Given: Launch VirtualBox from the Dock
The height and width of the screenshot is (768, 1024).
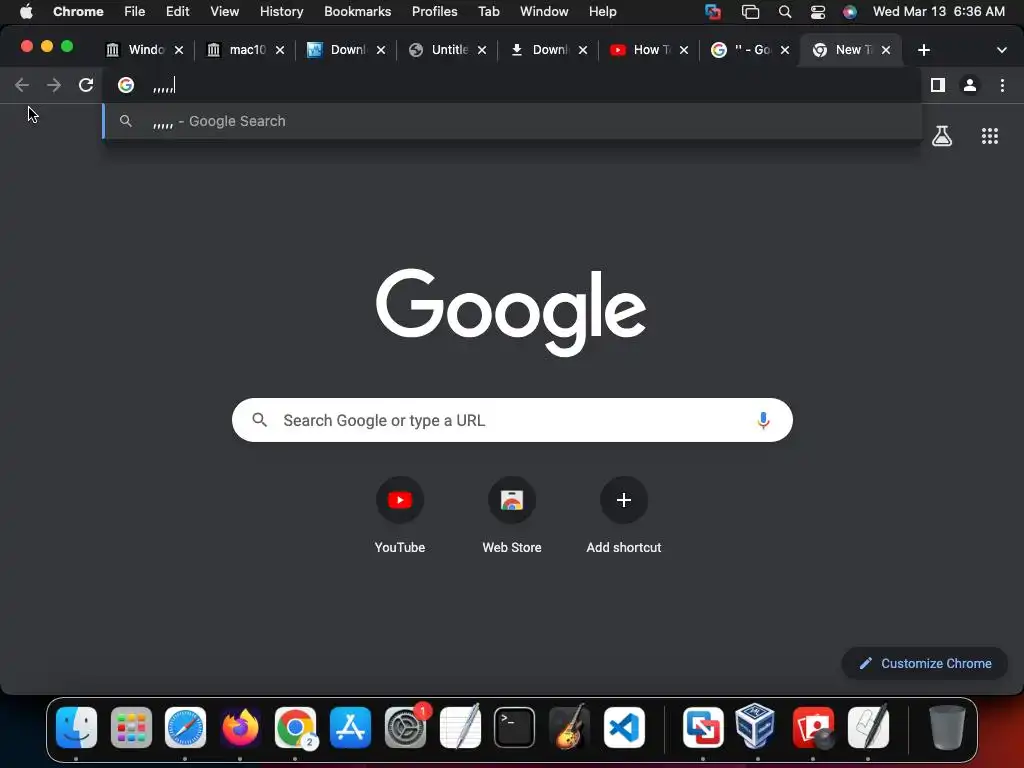Looking at the screenshot, I should tap(756, 727).
